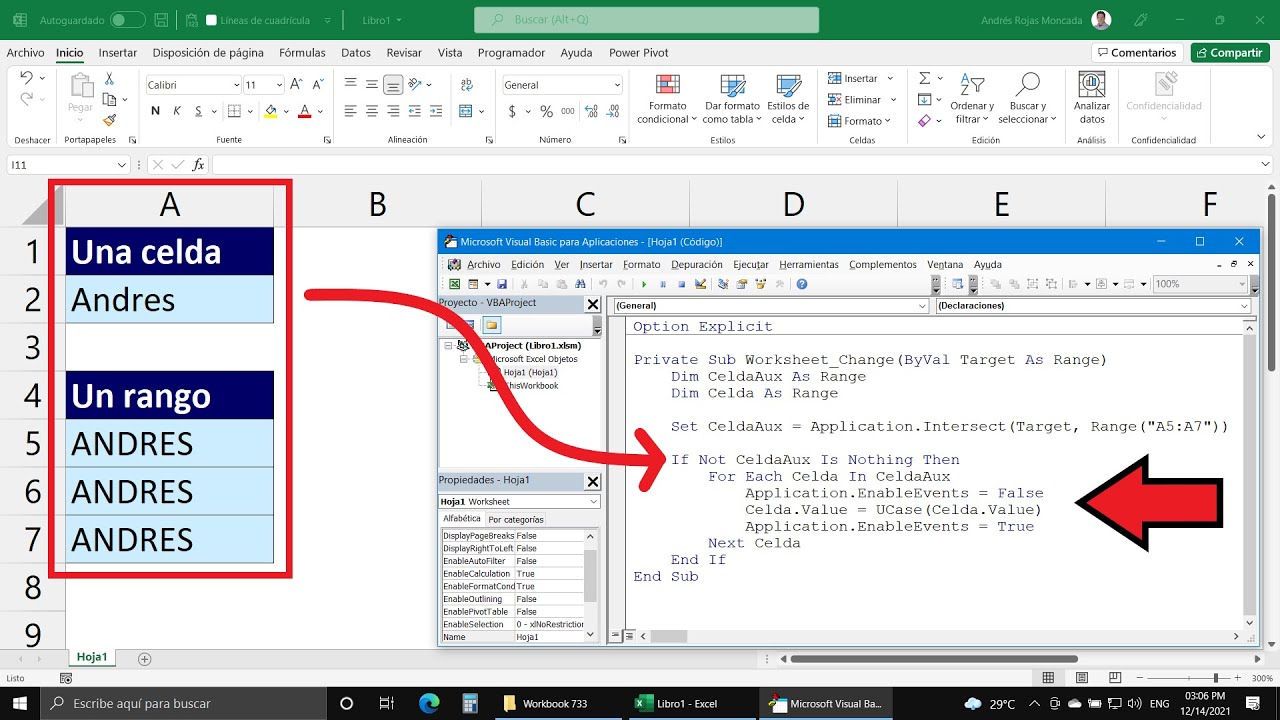Toggle center horizontal alignment
Viewport: 1280px width, 720px height.
(x=372, y=111)
